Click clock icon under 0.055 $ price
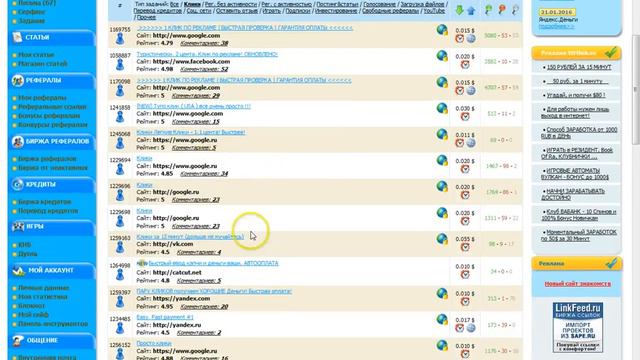The height and width of the screenshot is (360, 640). [465, 248]
